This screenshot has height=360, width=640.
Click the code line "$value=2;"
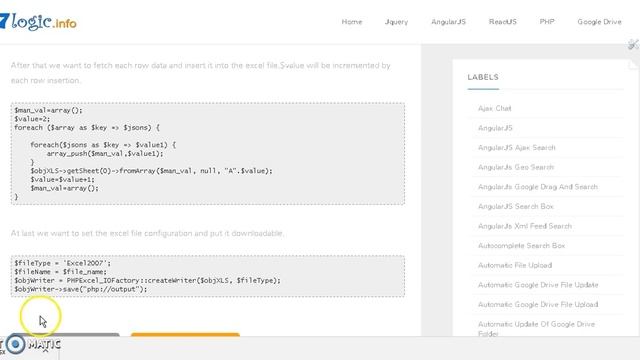coord(32,119)
